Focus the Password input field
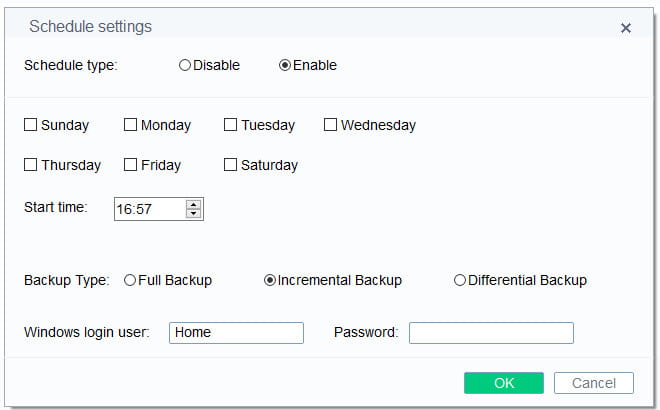 click(491, 333)
